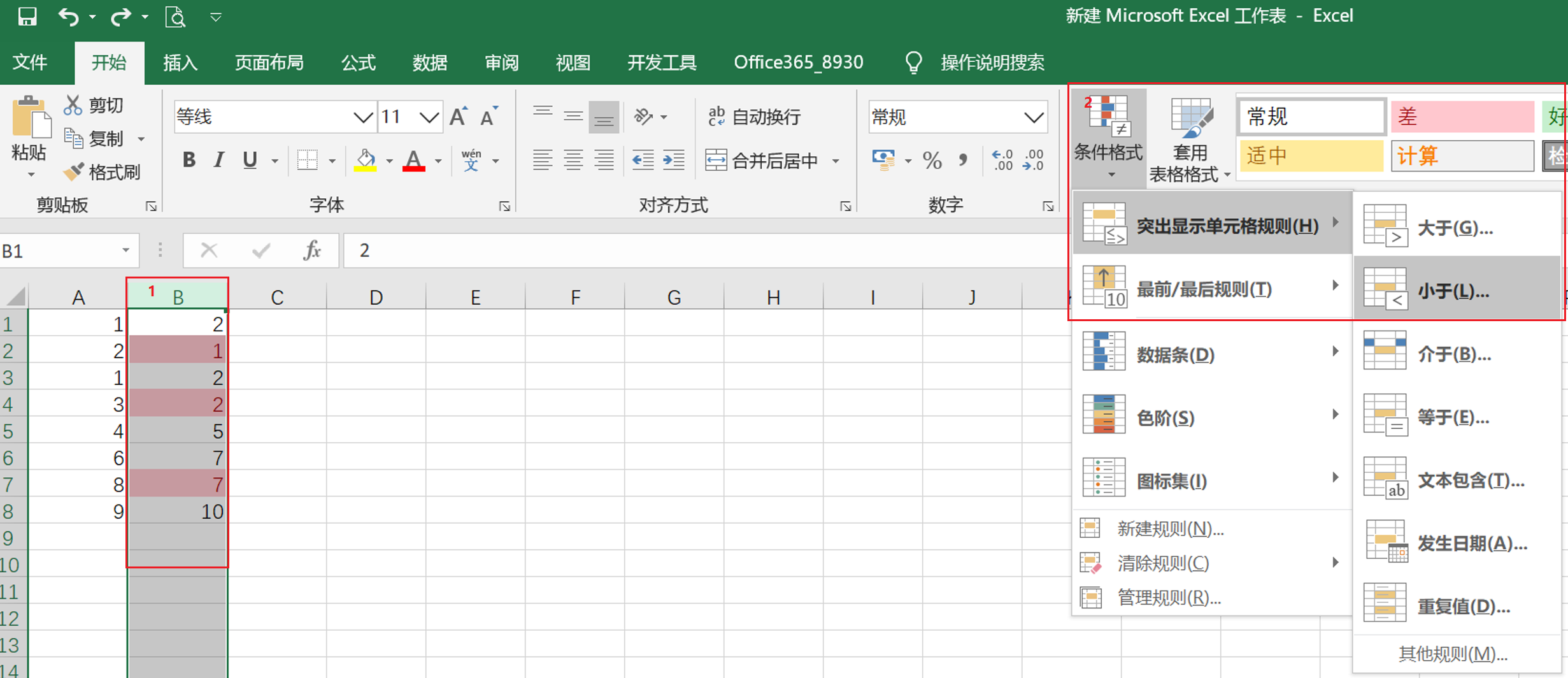The image size is (1568, 678).
Task: Switch to the 开发工具 tab
Action: click(662, 62)
